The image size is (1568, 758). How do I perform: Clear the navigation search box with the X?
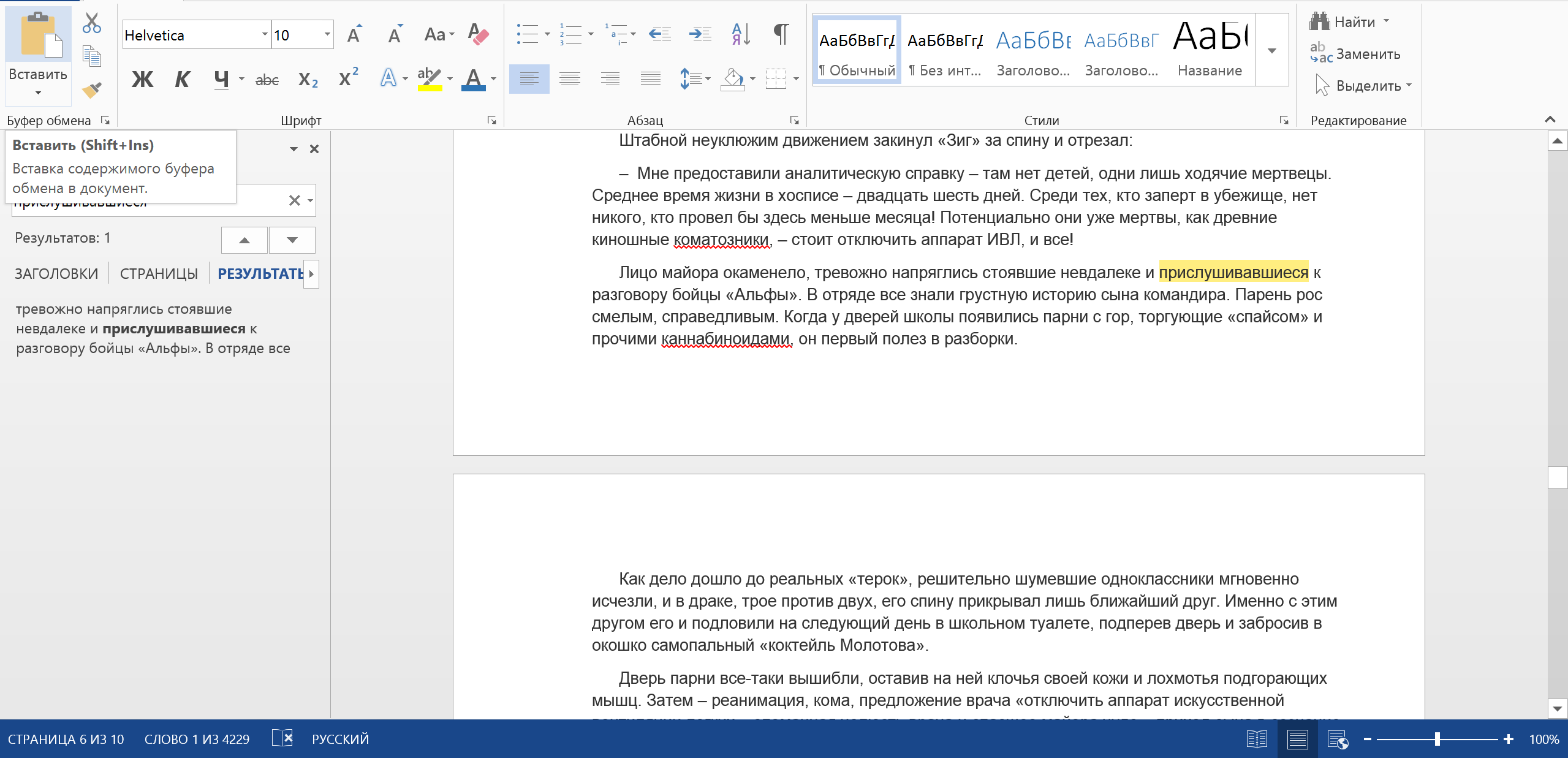click(294, 200)
